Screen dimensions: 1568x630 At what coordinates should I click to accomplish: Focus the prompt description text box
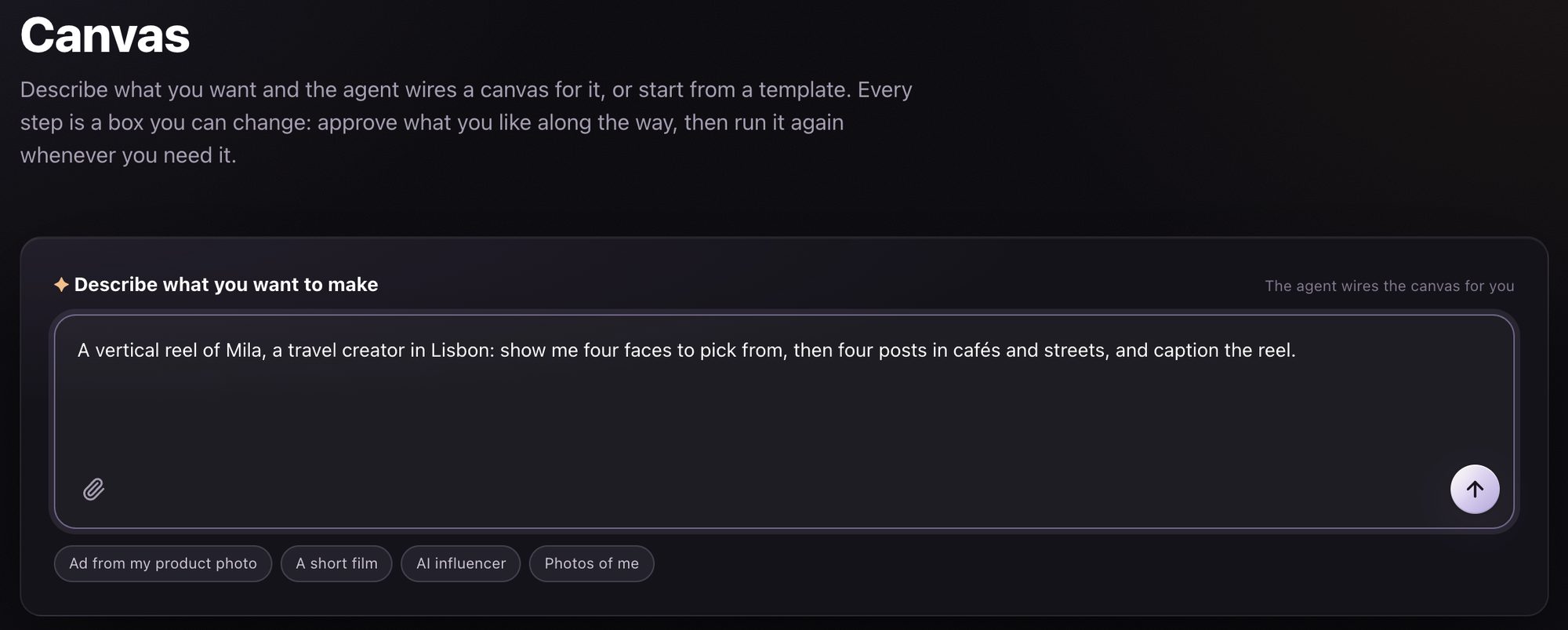click(784, 421)
